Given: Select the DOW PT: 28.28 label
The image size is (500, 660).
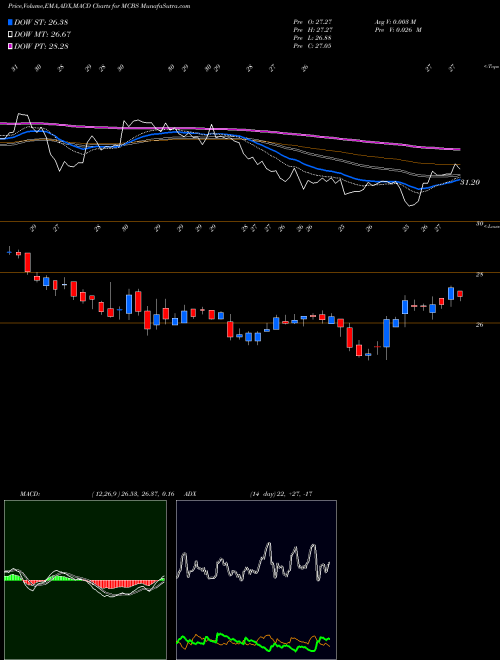Looking at the screenshot, I should (x=41, y=46).
